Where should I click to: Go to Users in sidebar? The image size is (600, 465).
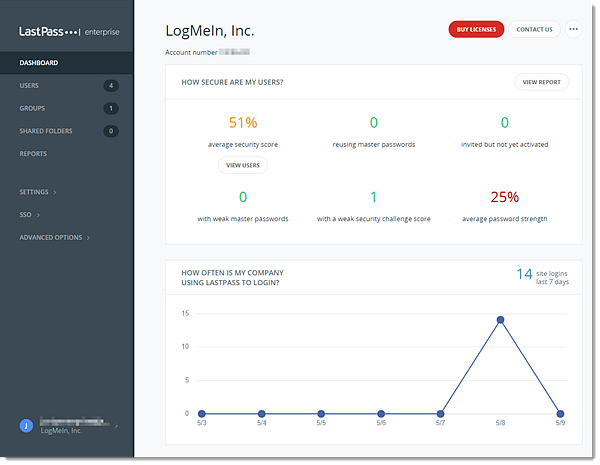click(29, 85)
